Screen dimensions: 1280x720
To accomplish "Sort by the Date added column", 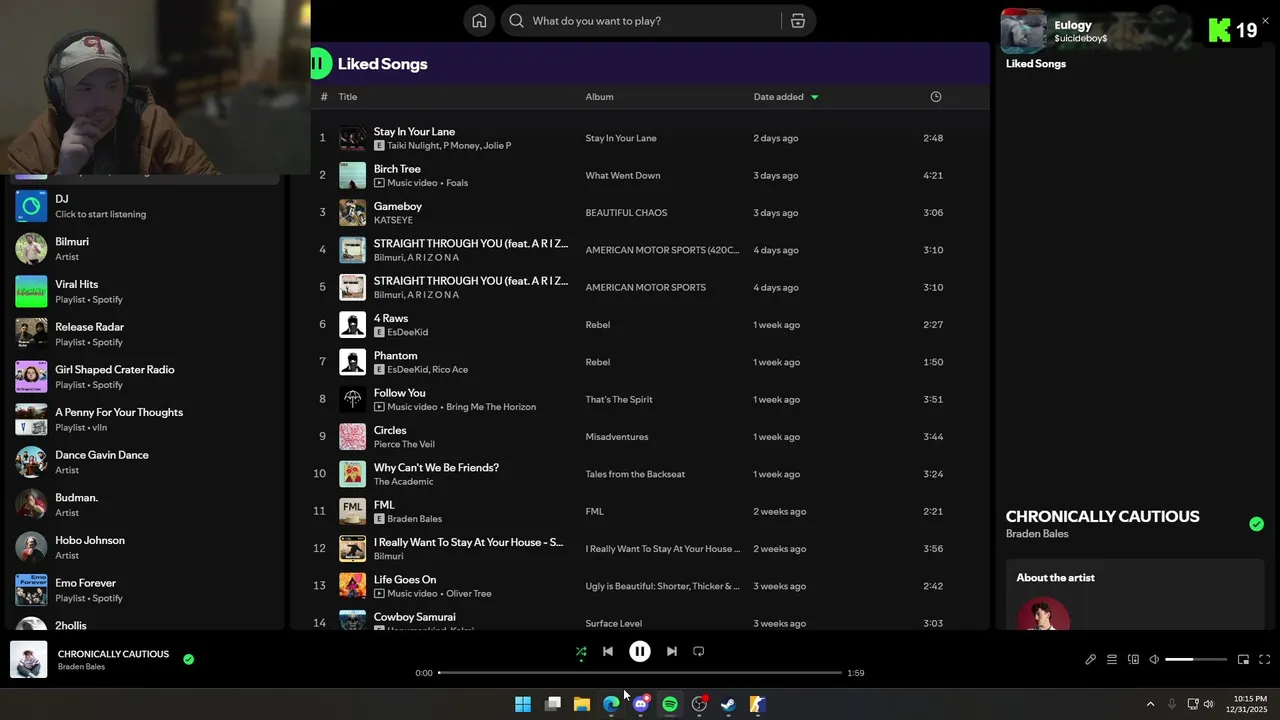I will point(786,97).
